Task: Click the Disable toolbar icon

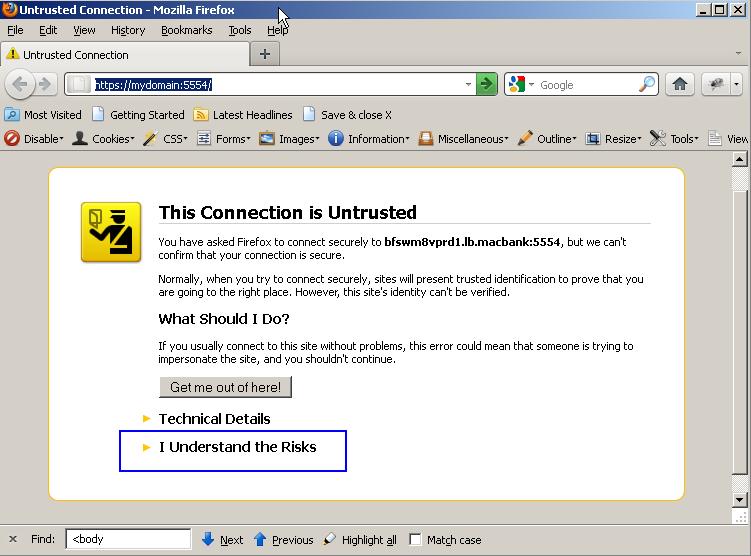Action: (11, 138)
